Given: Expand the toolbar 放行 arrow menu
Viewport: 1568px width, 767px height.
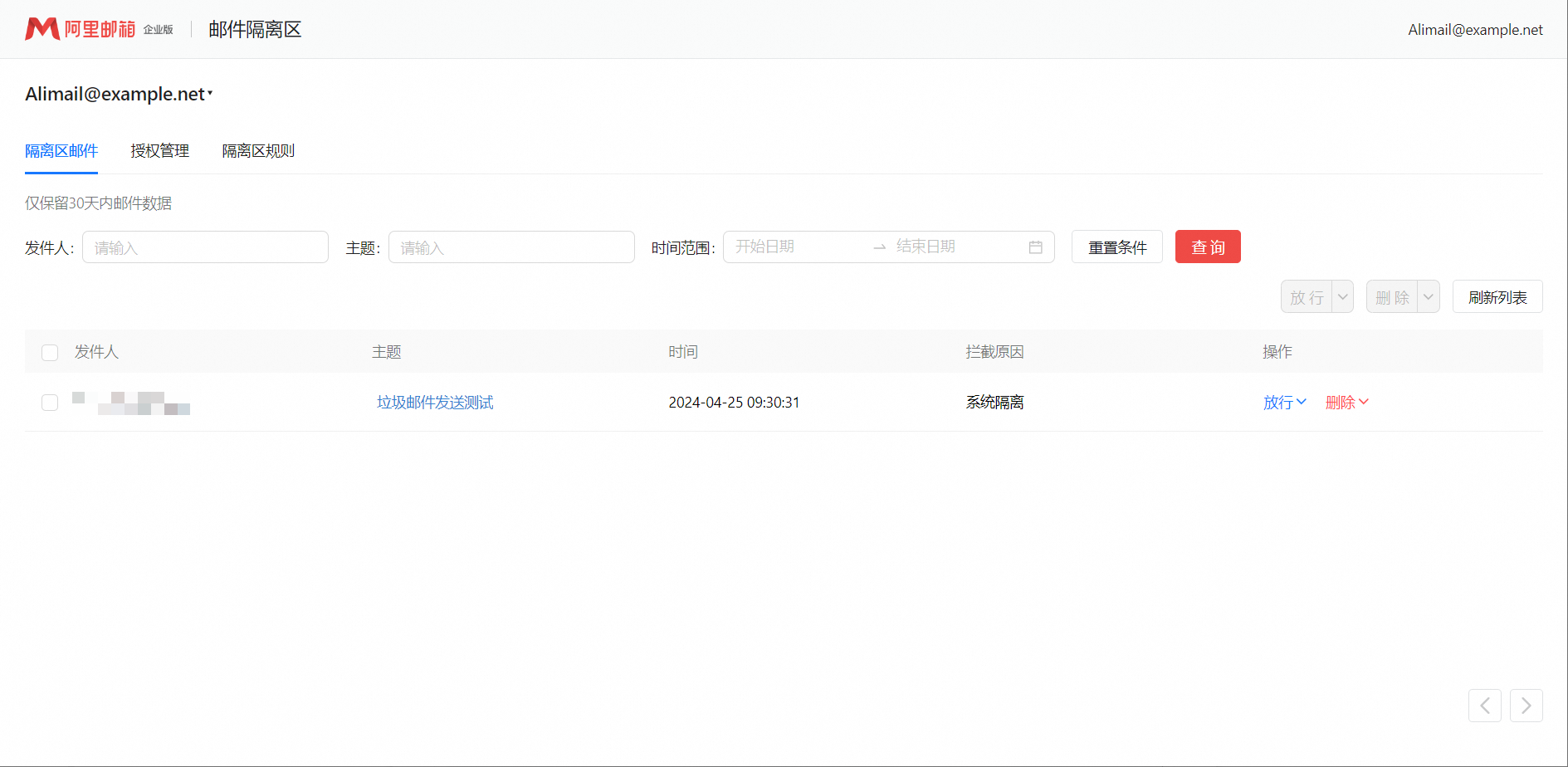Looking at the screenshot, I should pos(1342,297).
